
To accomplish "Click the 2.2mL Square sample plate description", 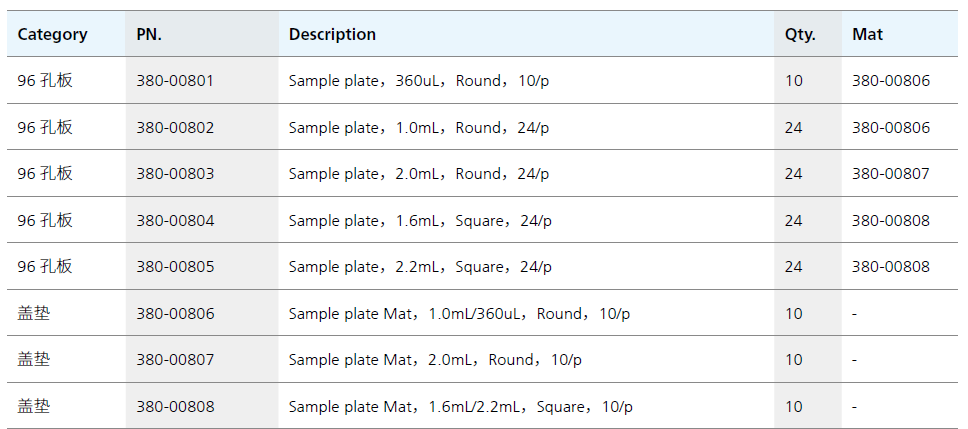I will click(x=420, y=266).
